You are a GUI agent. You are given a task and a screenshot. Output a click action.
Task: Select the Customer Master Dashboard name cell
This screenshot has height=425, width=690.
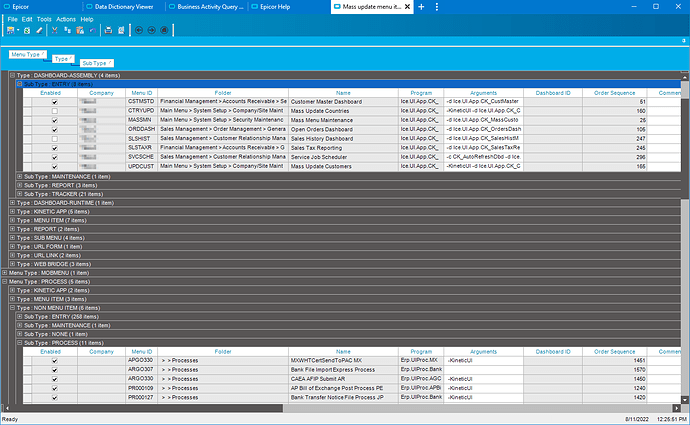pyautogui.click(x=343, y=102)
